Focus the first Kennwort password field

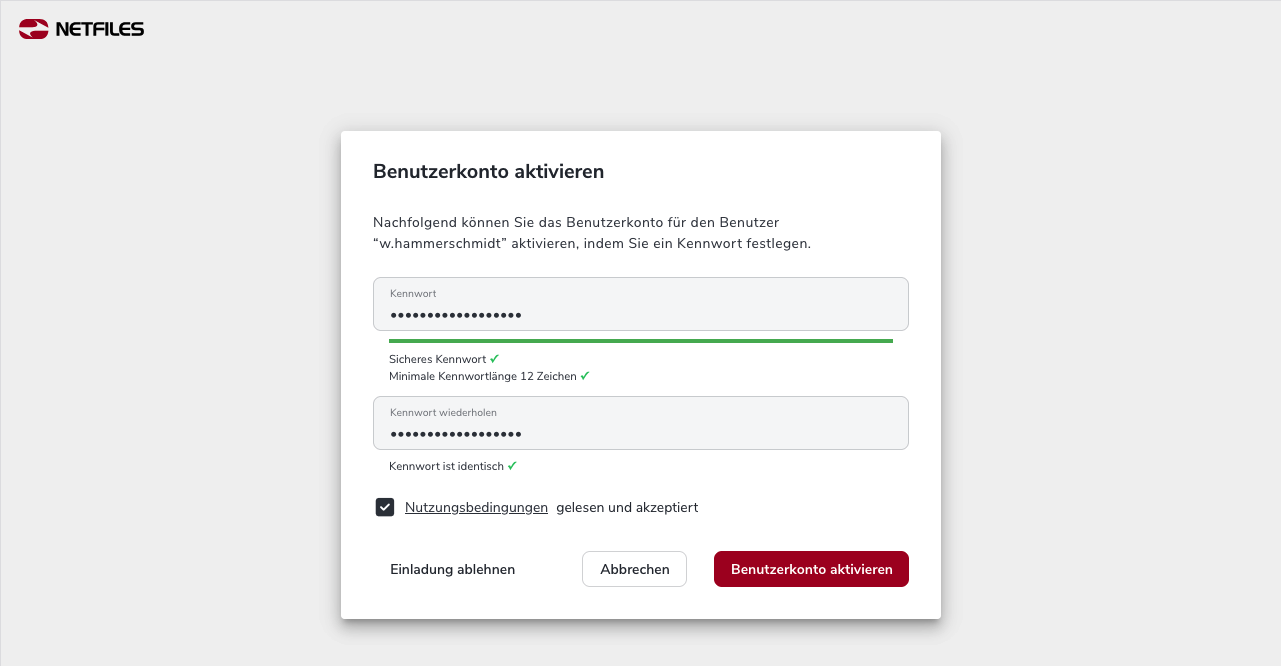click(x=641, y=304)
